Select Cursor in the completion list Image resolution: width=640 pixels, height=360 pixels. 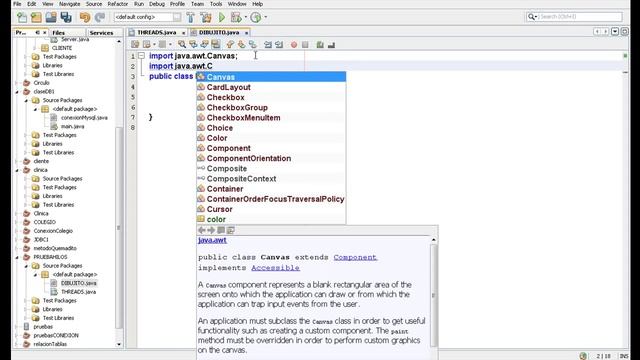coord(271,209)
